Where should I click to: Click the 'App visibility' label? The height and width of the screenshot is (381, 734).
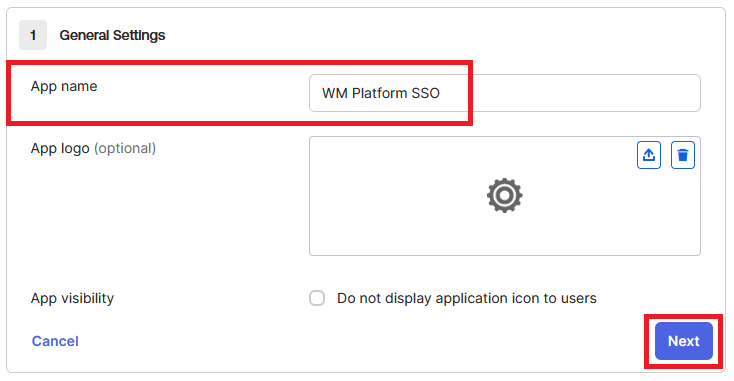[x=73, y=298]
